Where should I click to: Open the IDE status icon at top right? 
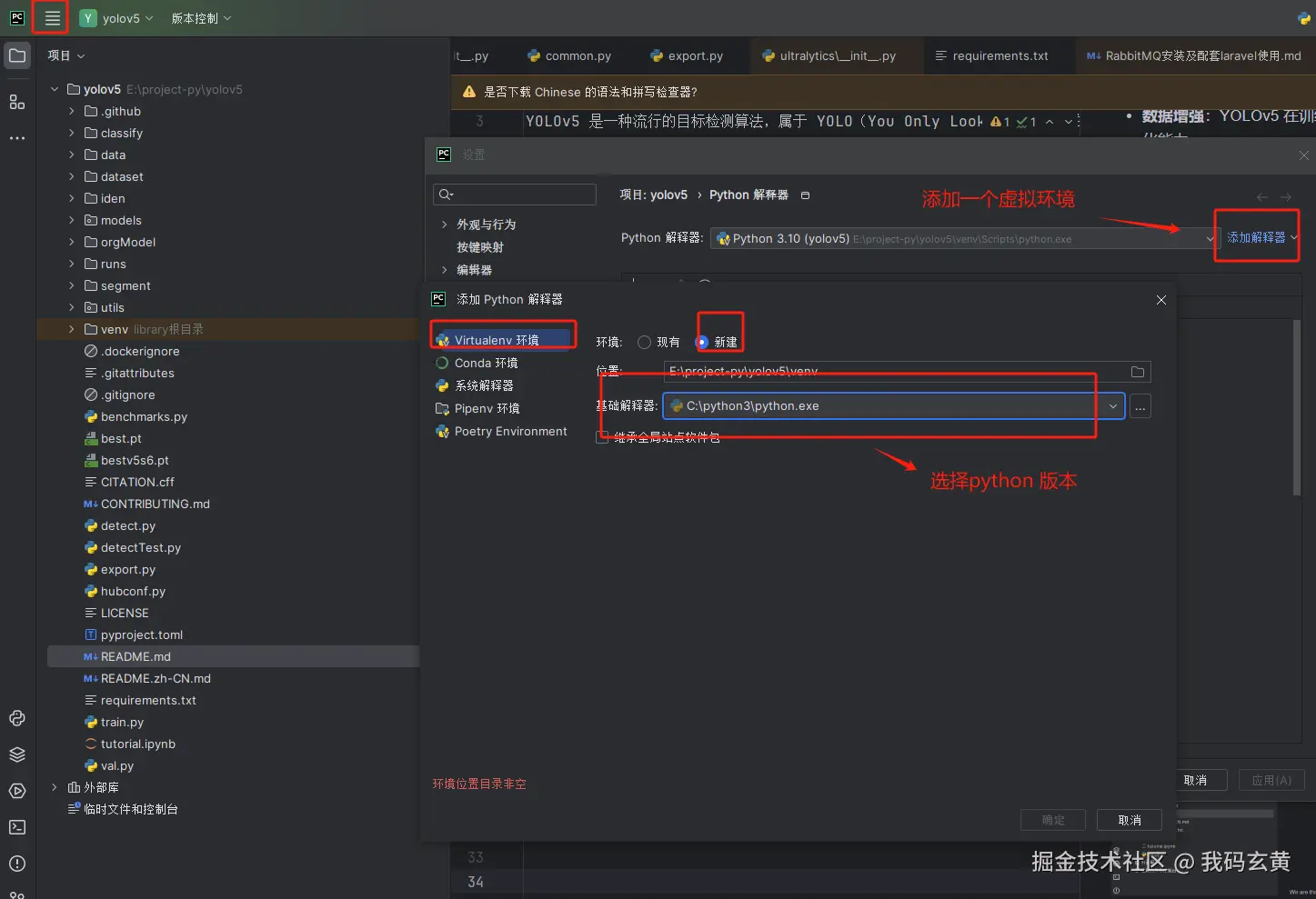point(1304,18)
